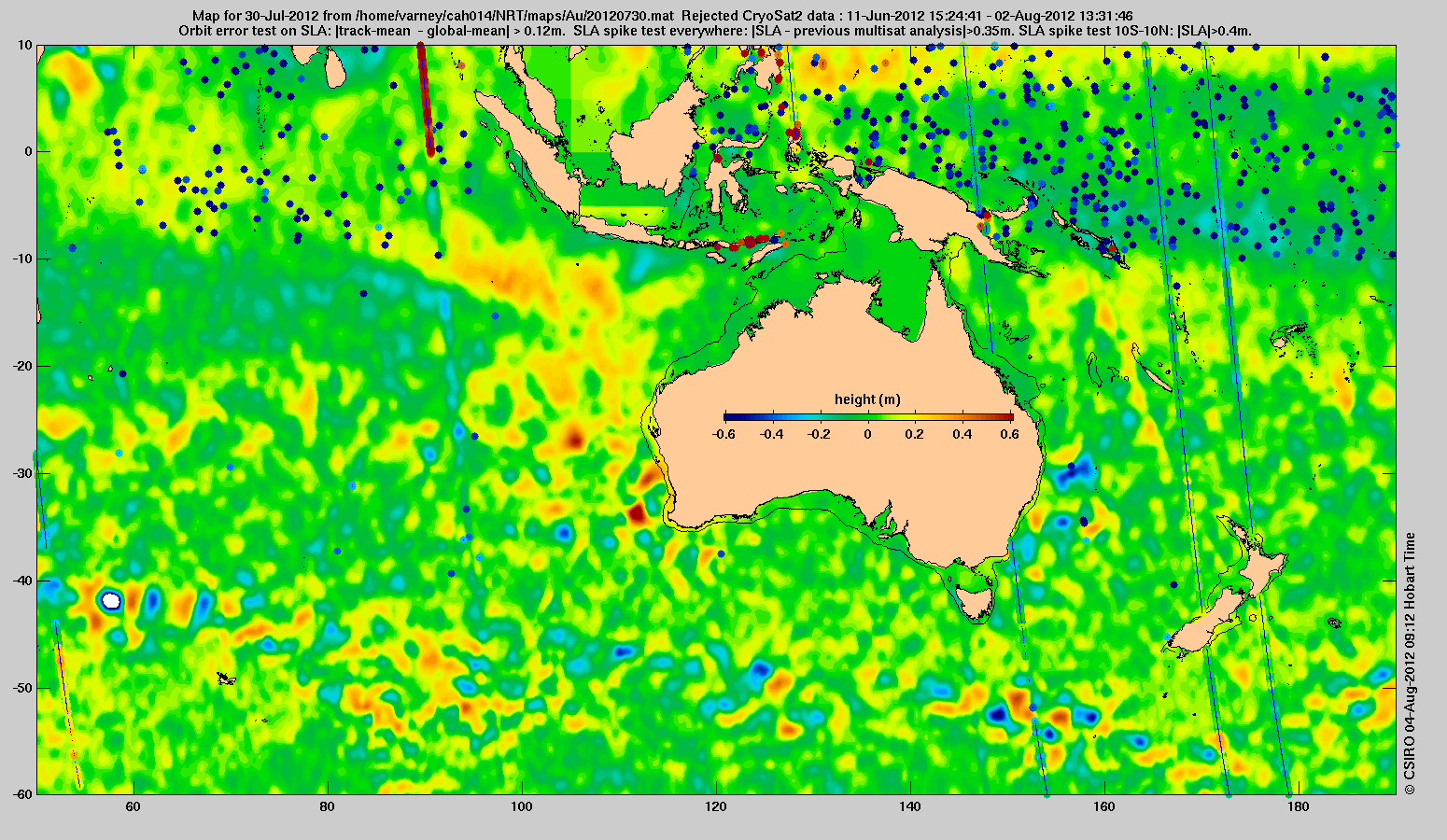Click longitude tick label 160
The width and height of the screenshot is (1447, 840).
(x=1104, y=806)
